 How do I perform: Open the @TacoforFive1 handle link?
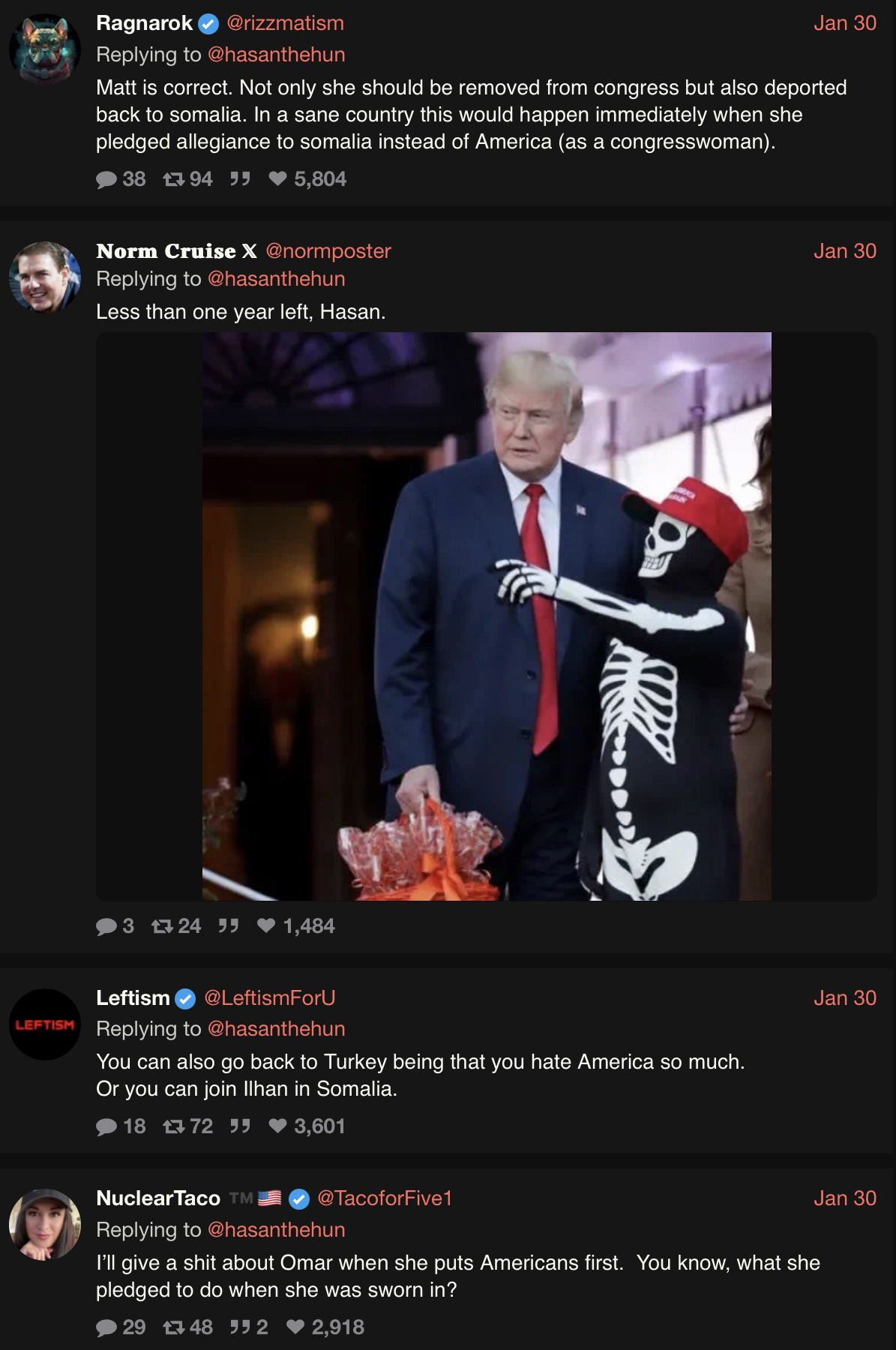point(385,1198)
